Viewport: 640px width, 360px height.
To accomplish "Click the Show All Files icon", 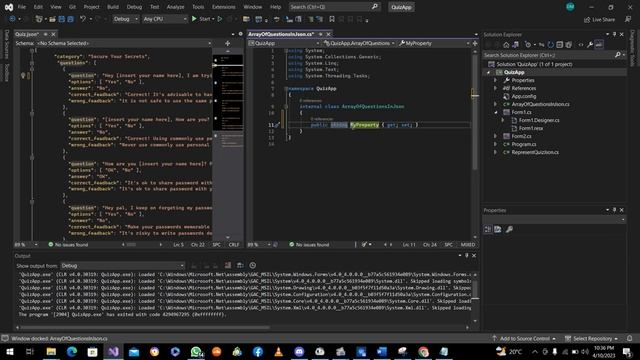I will coord(569,45).
